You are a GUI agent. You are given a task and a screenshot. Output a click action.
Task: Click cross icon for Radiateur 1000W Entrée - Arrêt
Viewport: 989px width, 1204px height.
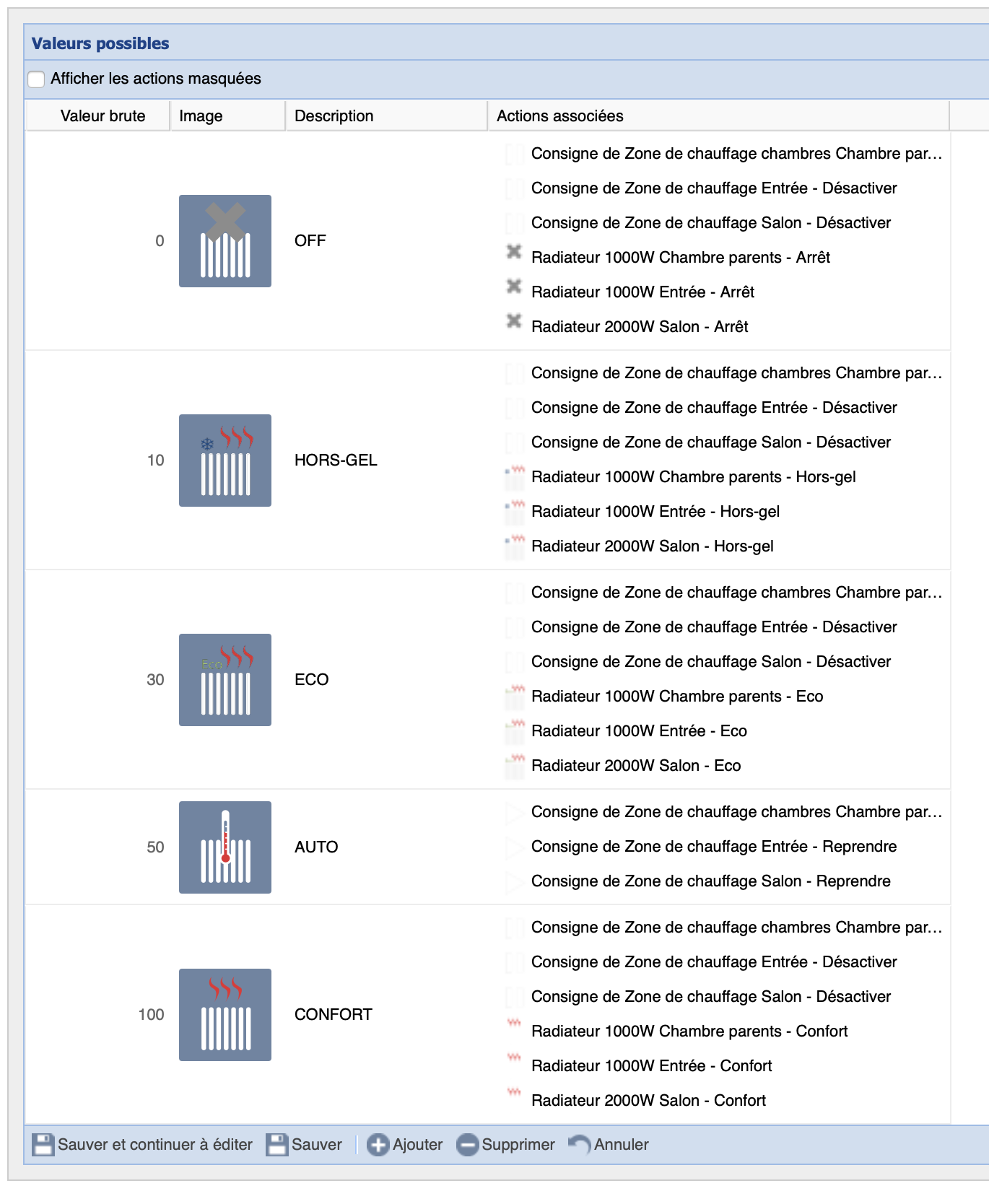[x=514, y=287]
